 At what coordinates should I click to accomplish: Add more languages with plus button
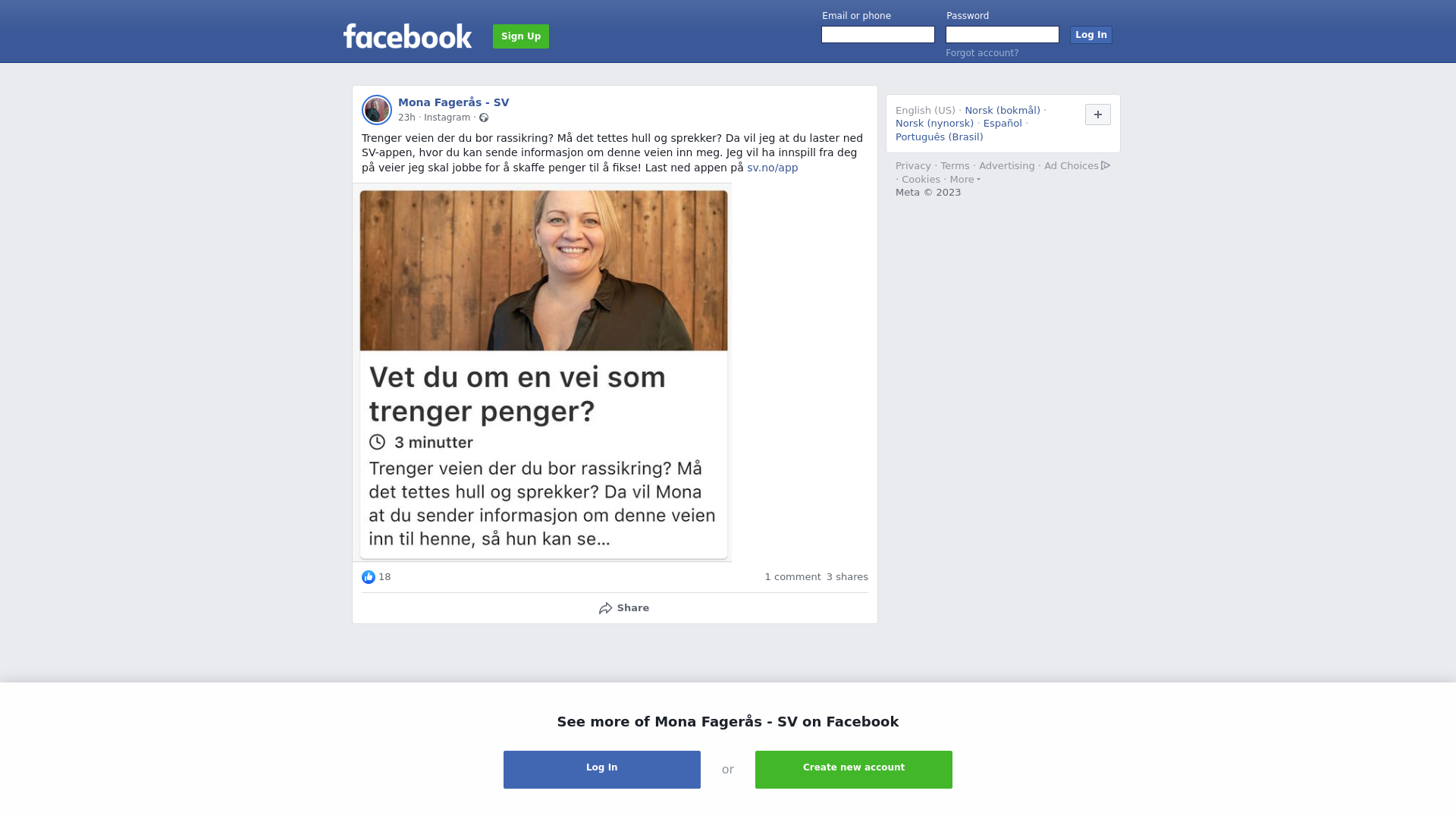pyautogui.click(x=1098, y=115)
